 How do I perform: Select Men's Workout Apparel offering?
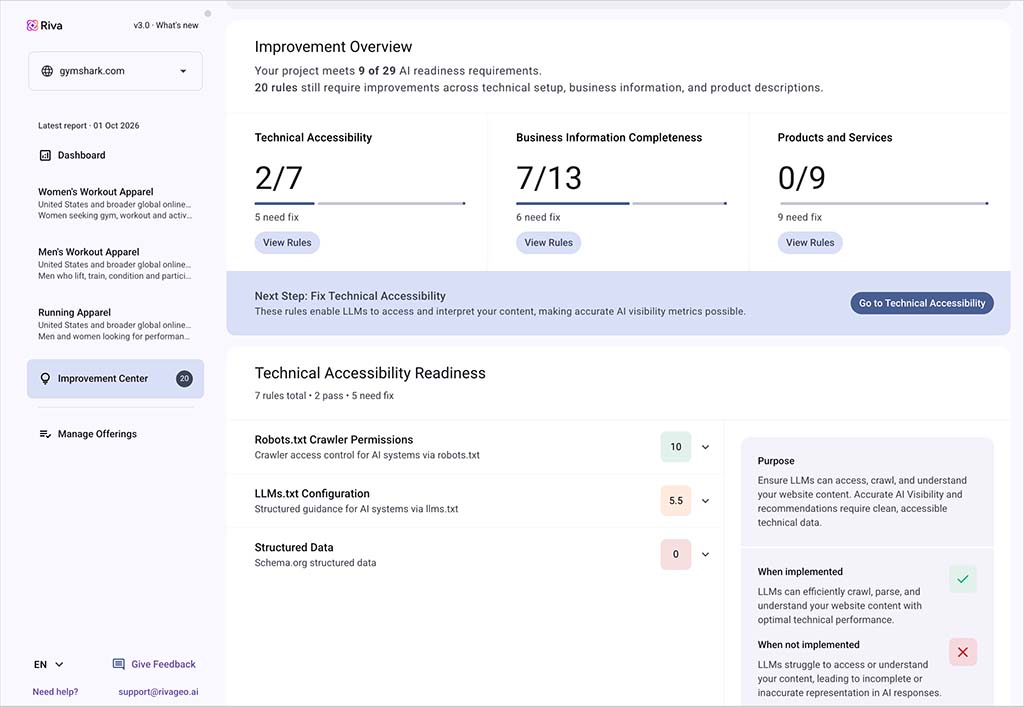click(x=116, y=263)
